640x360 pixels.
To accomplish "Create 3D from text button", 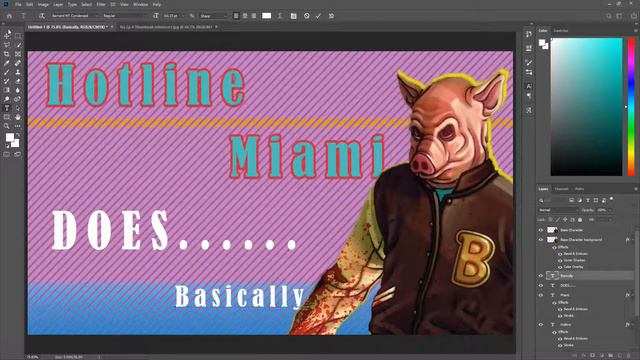I will tap(331, 16).
